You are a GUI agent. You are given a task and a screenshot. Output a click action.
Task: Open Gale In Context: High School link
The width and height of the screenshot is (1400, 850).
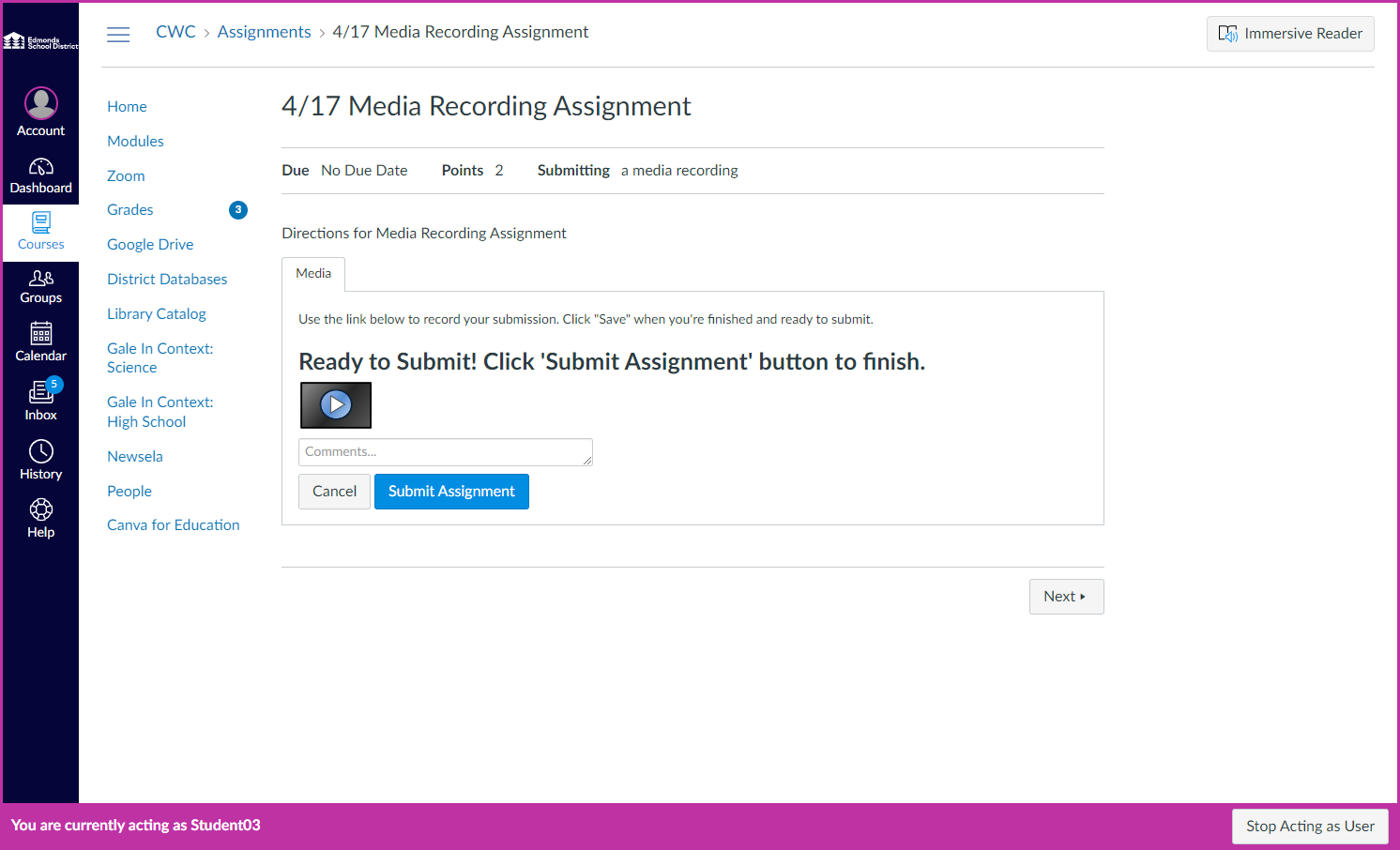tap(160, 412)
